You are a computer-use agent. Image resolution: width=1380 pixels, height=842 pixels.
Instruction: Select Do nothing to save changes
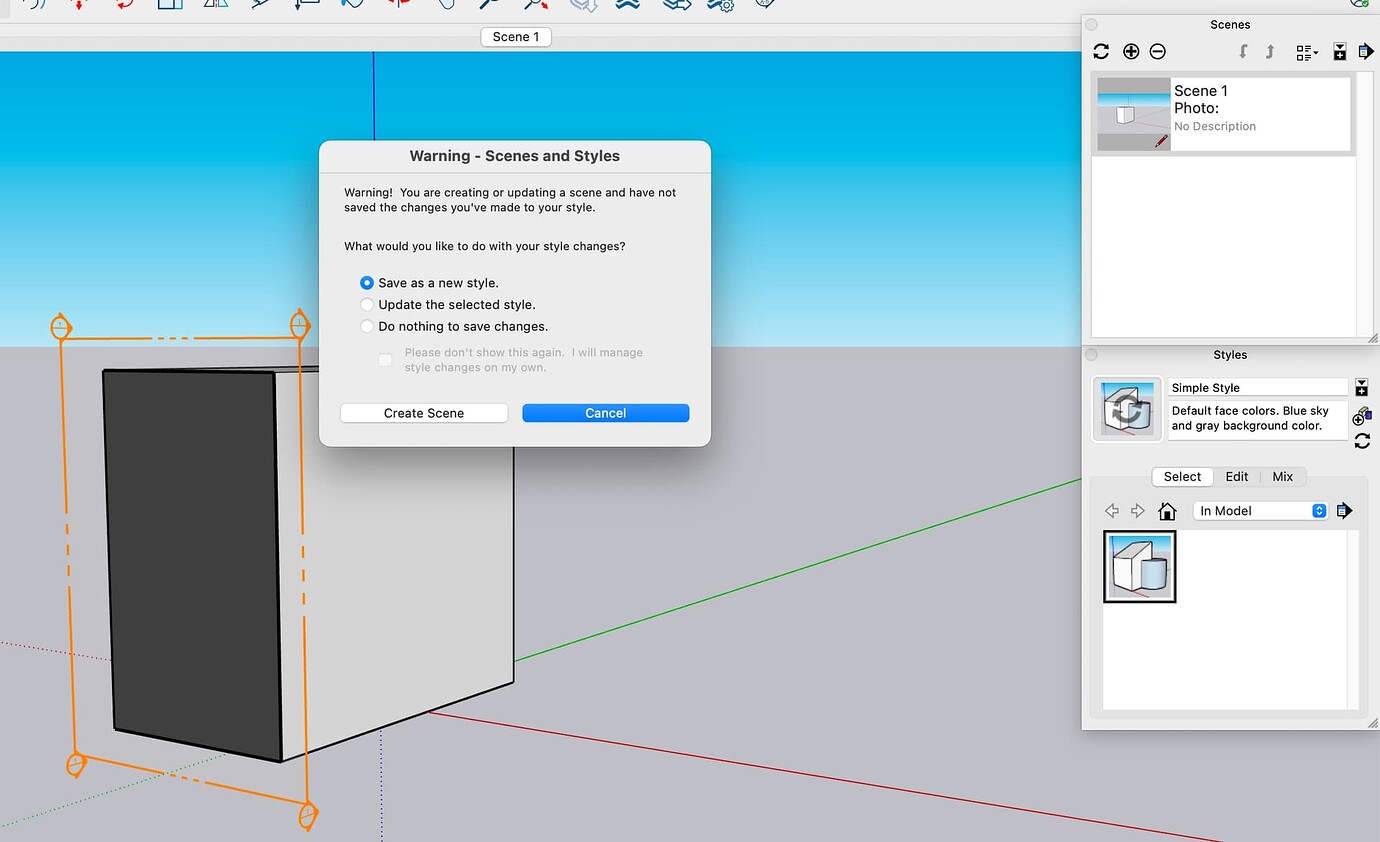pyautogui.click(x=367, y=326)
